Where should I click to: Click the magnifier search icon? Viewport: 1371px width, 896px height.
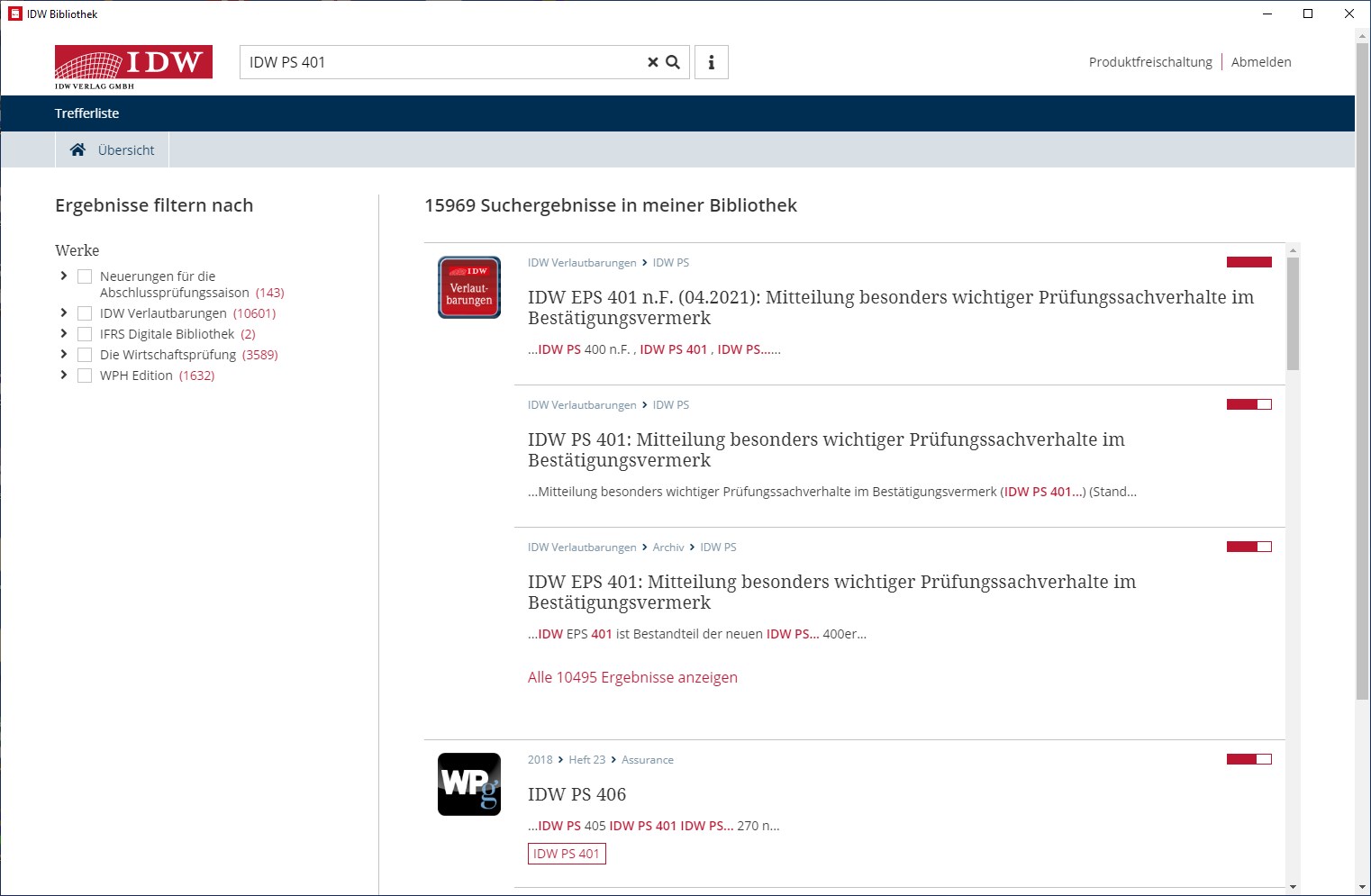pos(673,62)
